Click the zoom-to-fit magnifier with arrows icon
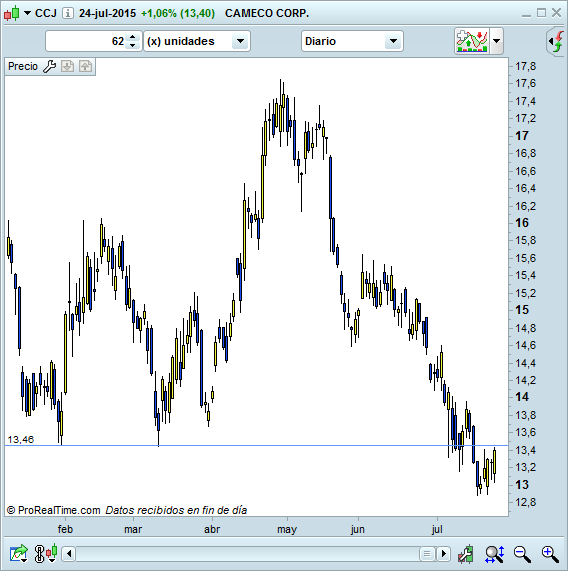 [x=494, y=554]
